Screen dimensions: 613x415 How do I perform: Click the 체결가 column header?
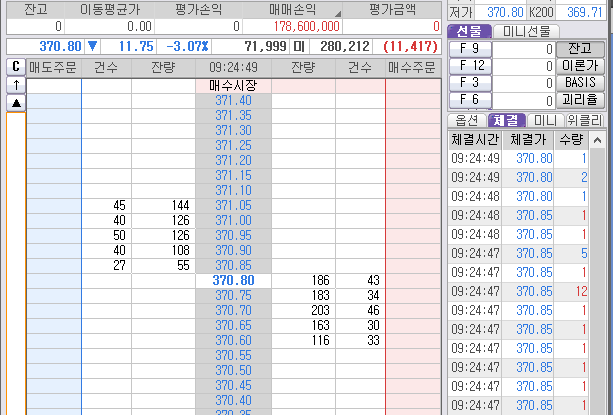pyautogui.click(x=528, y=140)
